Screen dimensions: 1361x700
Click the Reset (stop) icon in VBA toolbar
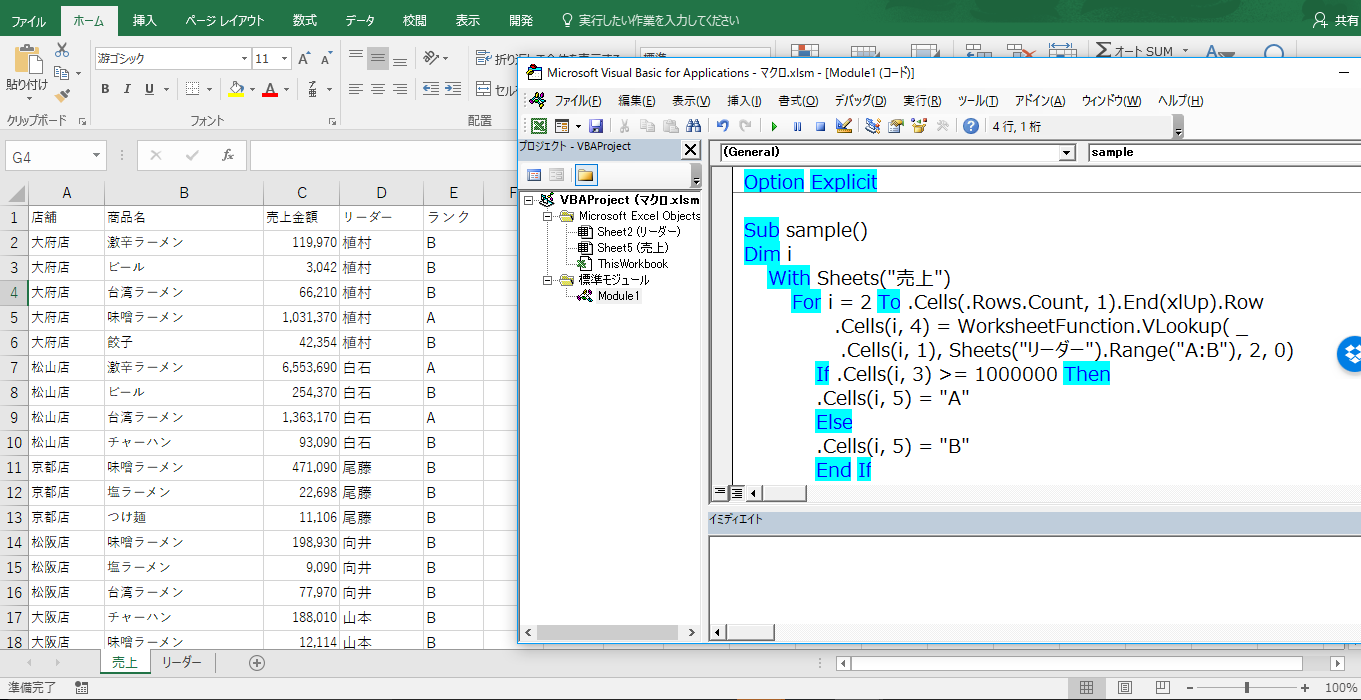(820, 126)
